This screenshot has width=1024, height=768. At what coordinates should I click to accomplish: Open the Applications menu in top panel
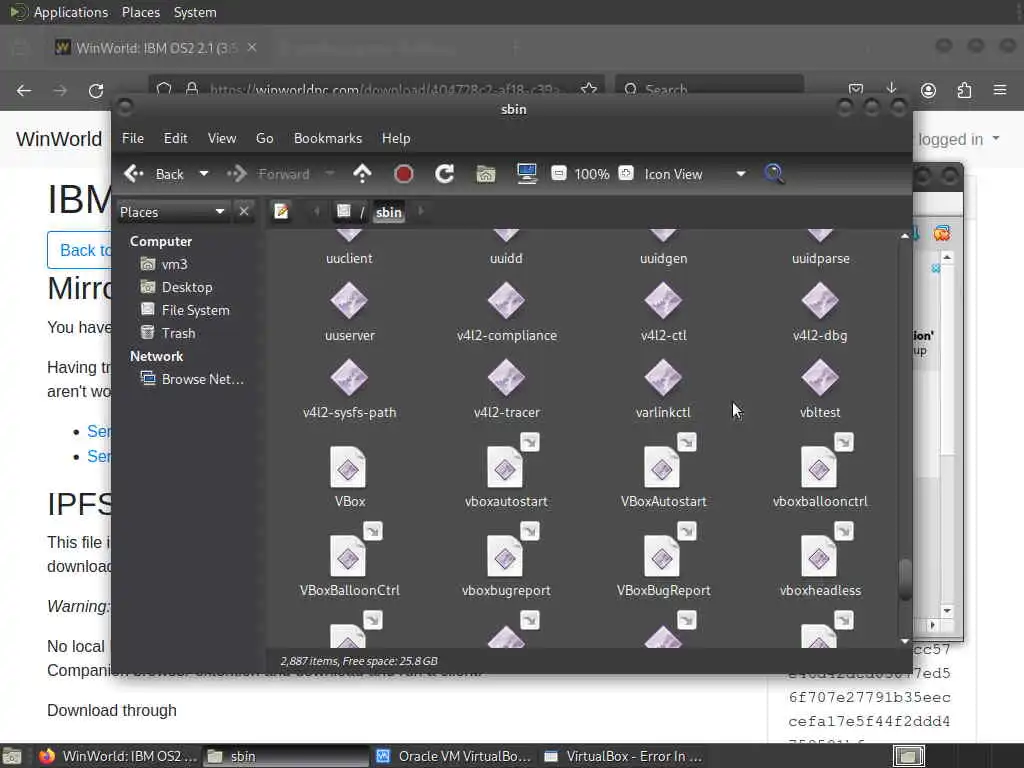coord(71,12)
